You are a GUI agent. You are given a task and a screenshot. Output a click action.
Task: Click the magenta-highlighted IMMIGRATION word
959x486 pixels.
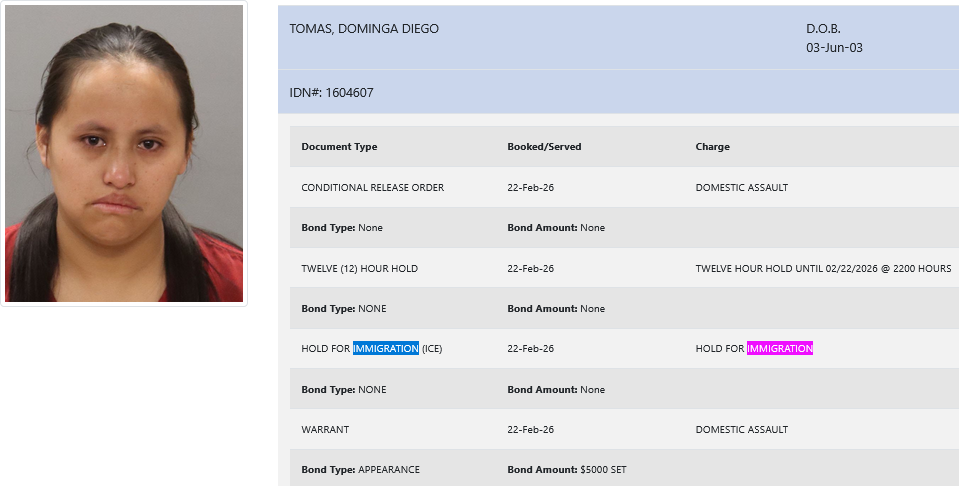click(780, 349)
